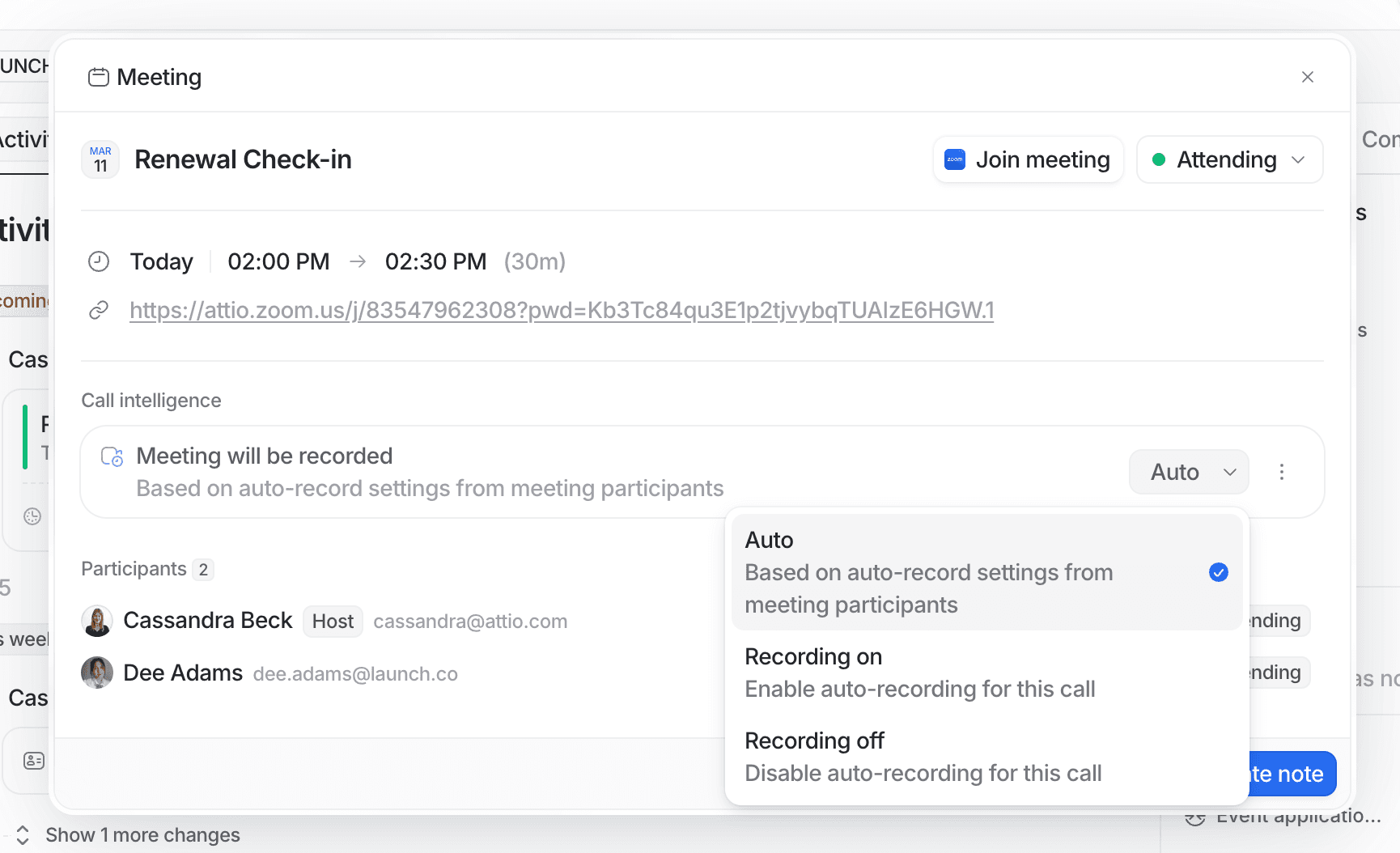The image size is (1400, 853).
Task: Click the Host badge next to Cassandra Beck
Action: click(333, 621)
